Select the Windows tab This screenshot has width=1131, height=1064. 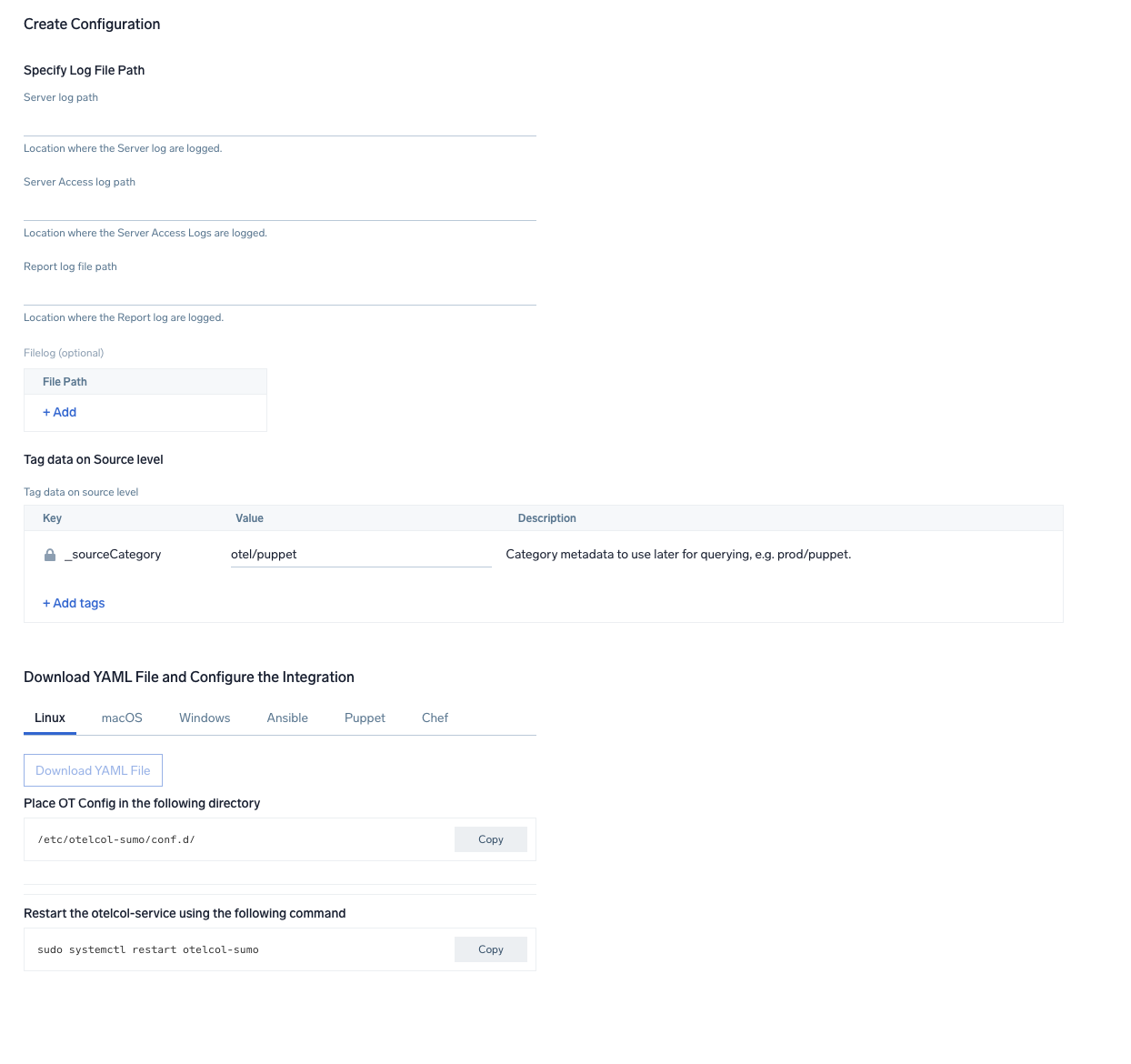point(205,718)
